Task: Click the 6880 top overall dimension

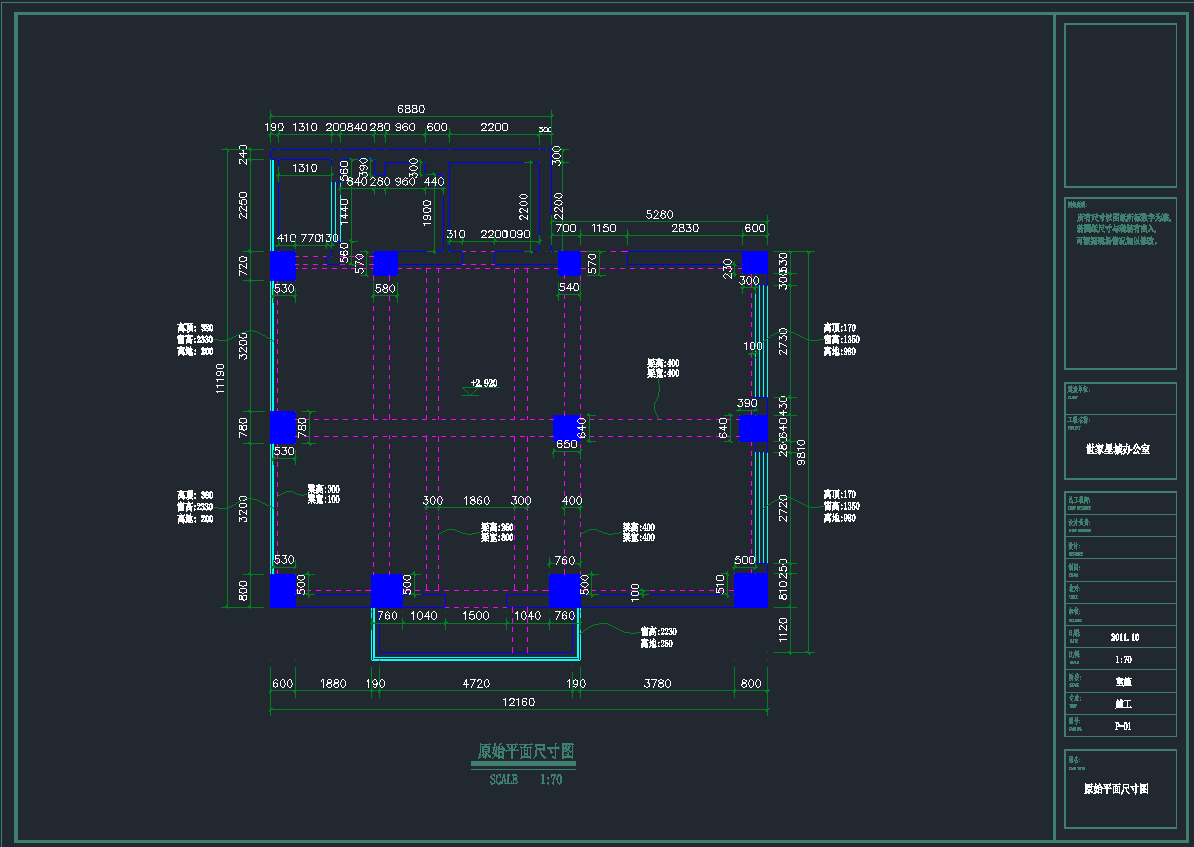Action: (411, 108)
